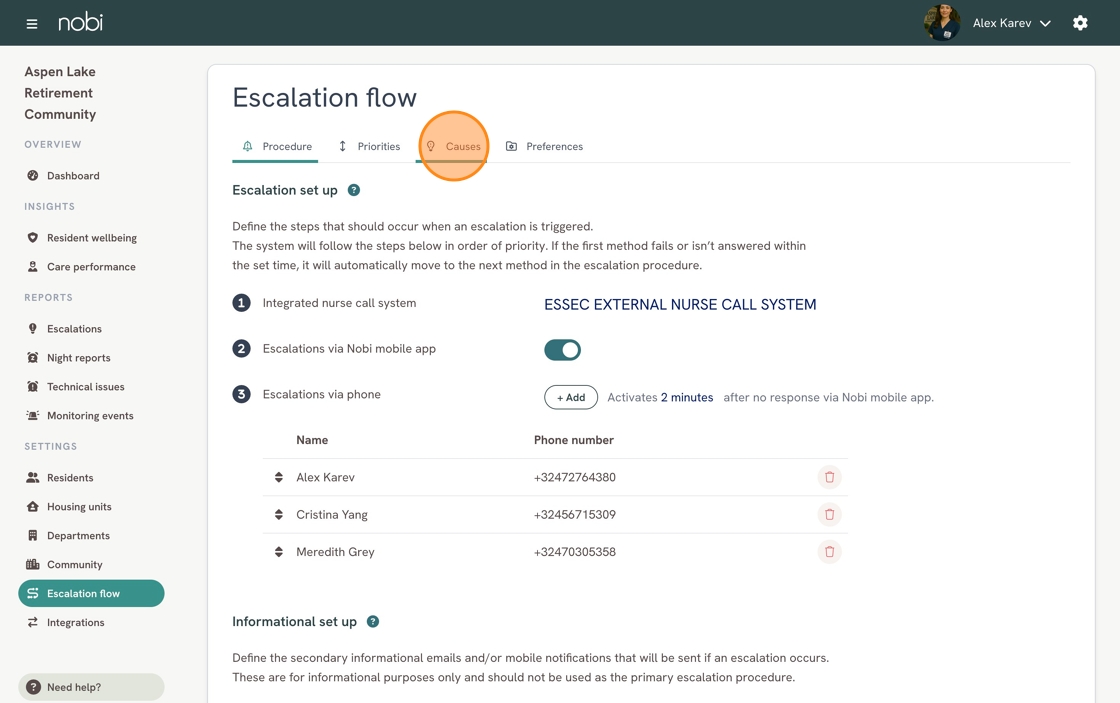Click the name Meredith Grey

(336, 552)
